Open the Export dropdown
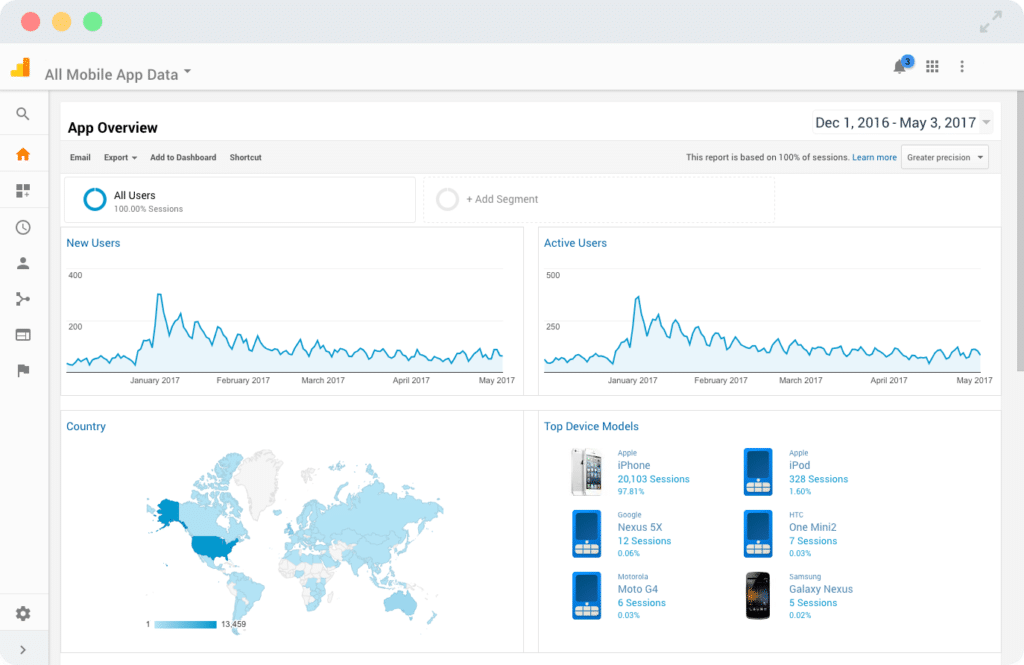The width and height of the screenshot is (1024, 665). 119,157
